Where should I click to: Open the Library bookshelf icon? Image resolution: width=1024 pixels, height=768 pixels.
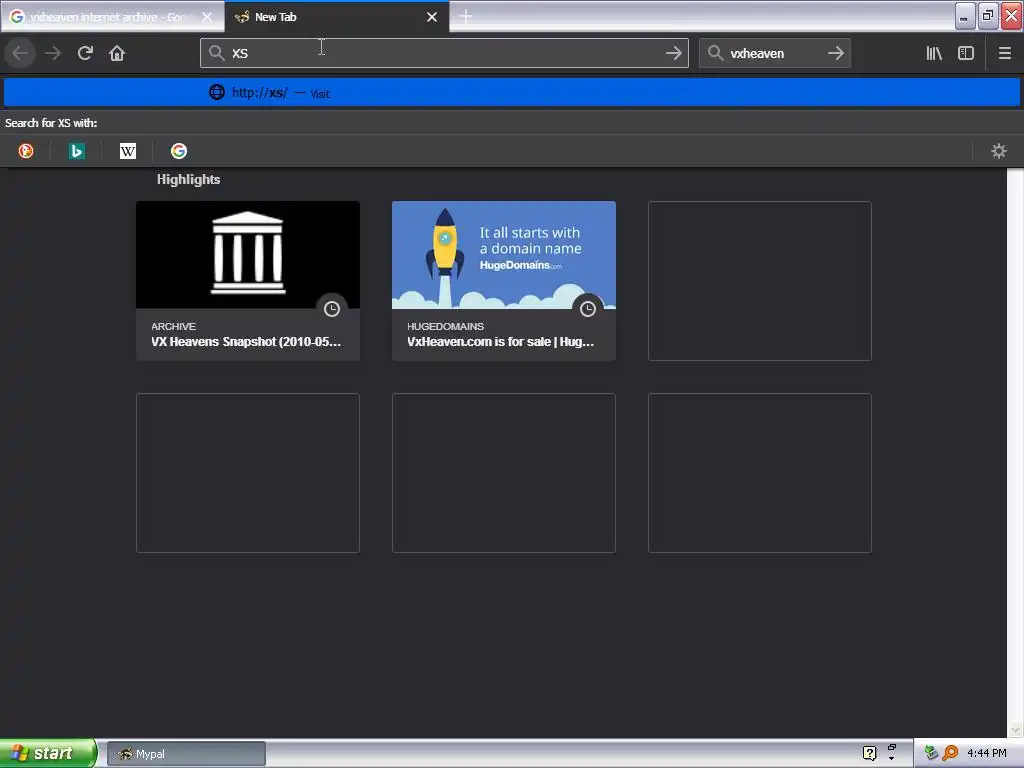(x=934, y=53)
